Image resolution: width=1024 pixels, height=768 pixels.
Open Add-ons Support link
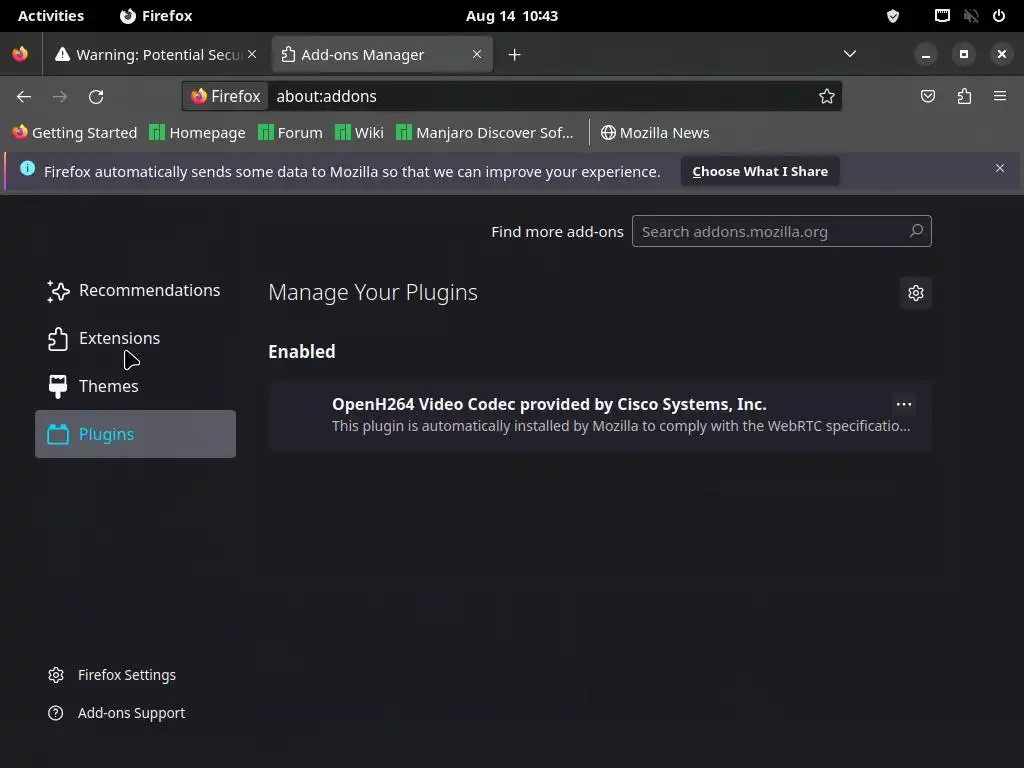(x=117, y=713)
